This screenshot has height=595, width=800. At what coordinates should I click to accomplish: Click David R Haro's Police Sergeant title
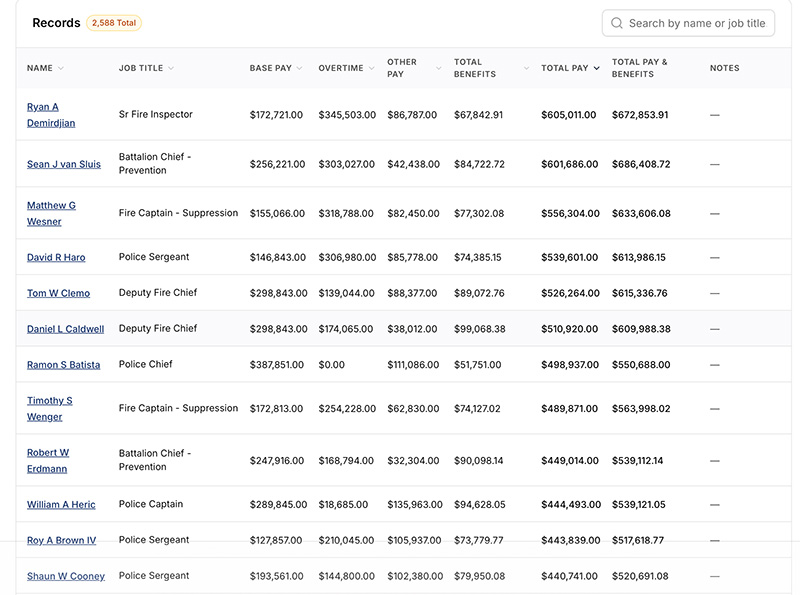(x=154, y=257)
